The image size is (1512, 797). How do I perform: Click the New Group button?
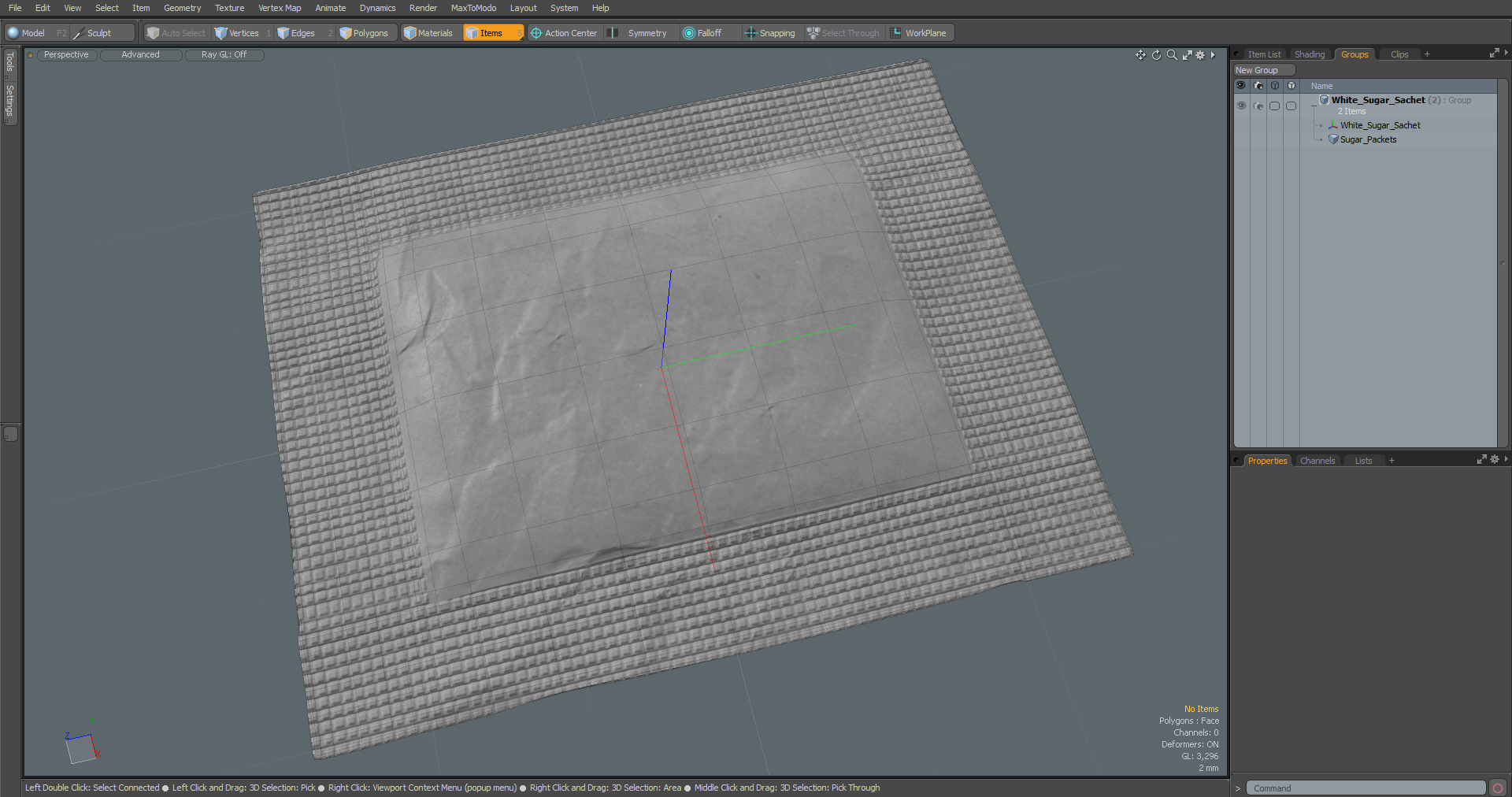tap(1264, 70)
